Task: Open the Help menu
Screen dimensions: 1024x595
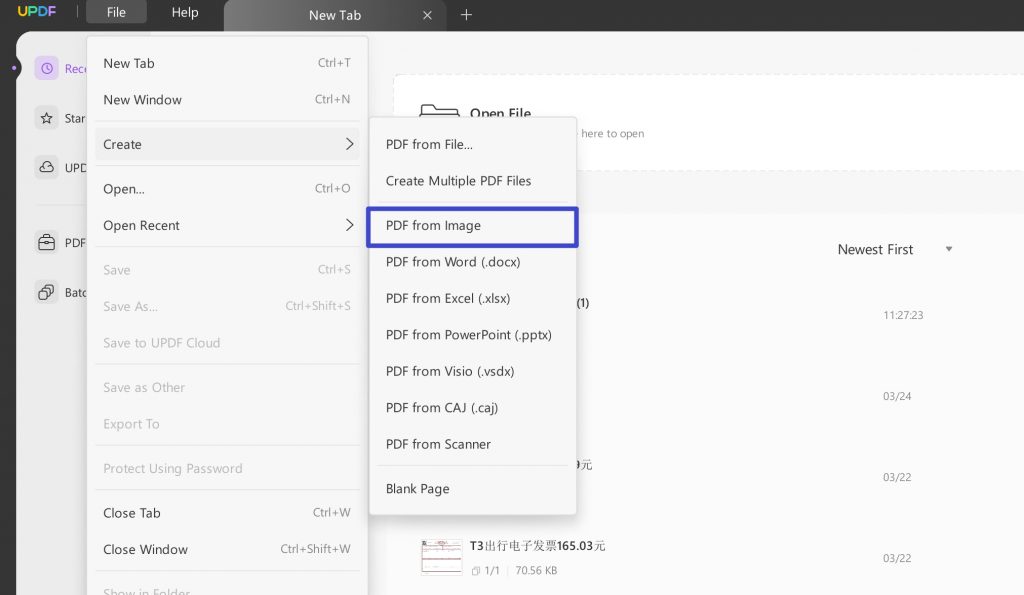Action: 185,12
